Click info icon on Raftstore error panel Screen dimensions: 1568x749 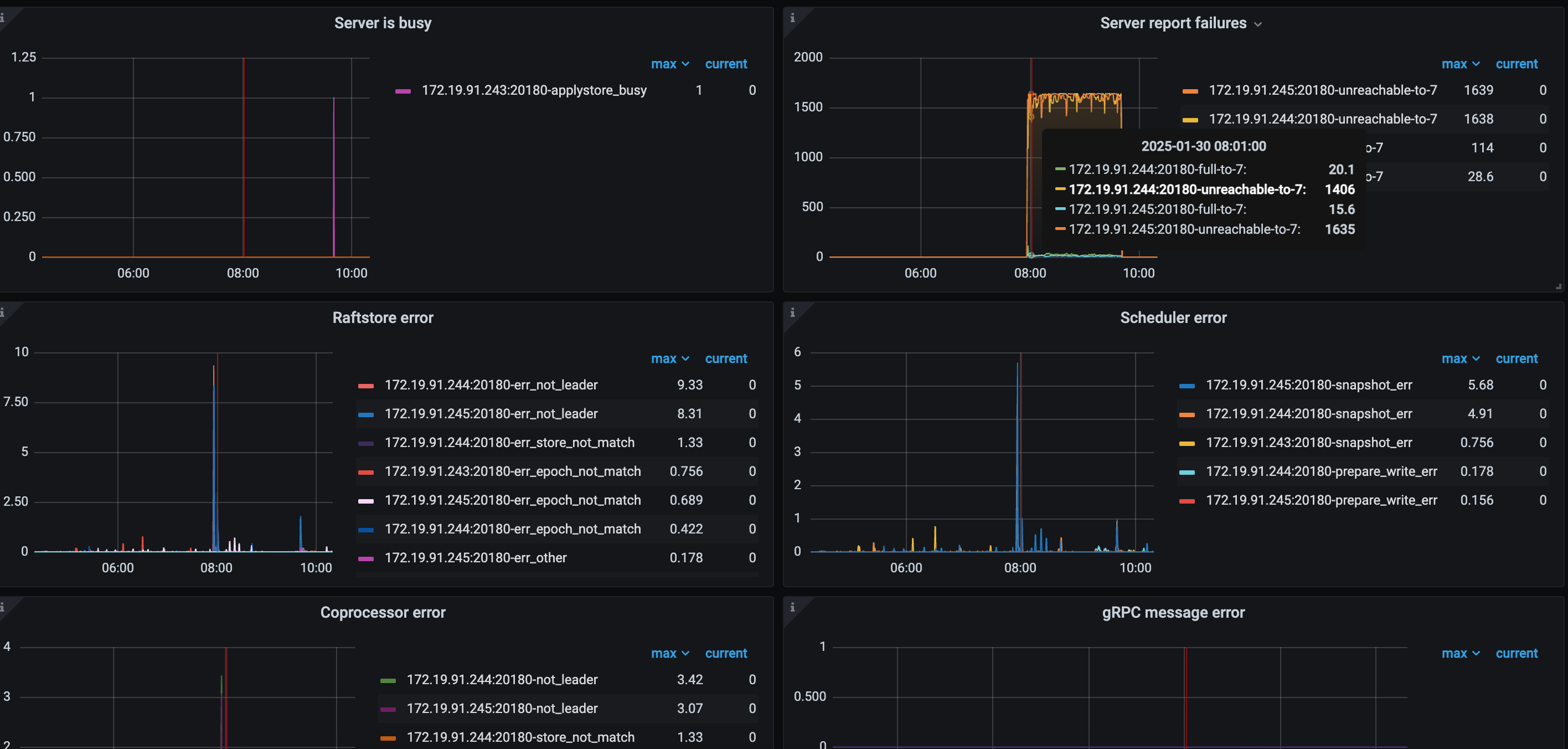coord(2,312)
